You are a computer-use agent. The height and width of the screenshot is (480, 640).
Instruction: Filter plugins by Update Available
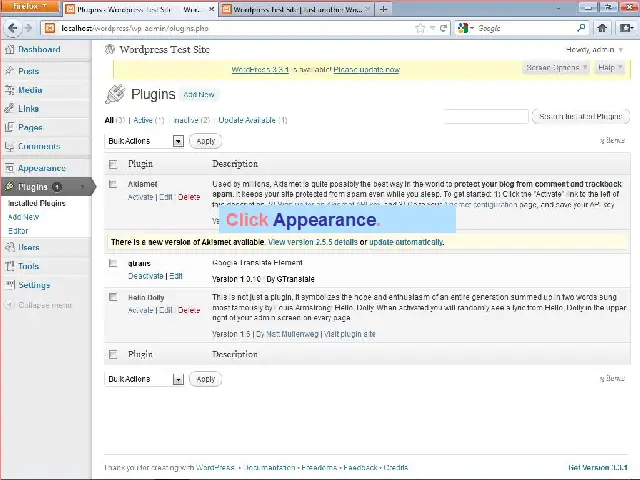pos(247,120)
